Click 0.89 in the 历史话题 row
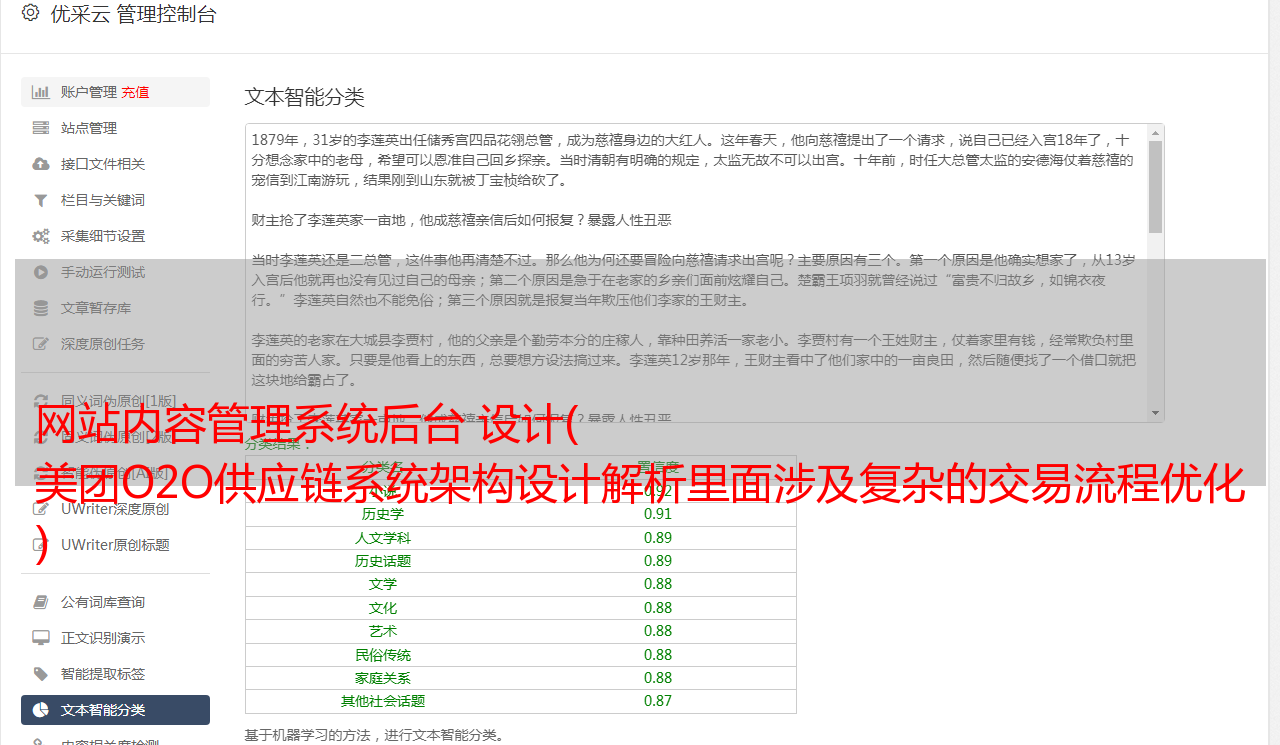The width and height of the screenshot is (1280, 745). coord(658,561)
